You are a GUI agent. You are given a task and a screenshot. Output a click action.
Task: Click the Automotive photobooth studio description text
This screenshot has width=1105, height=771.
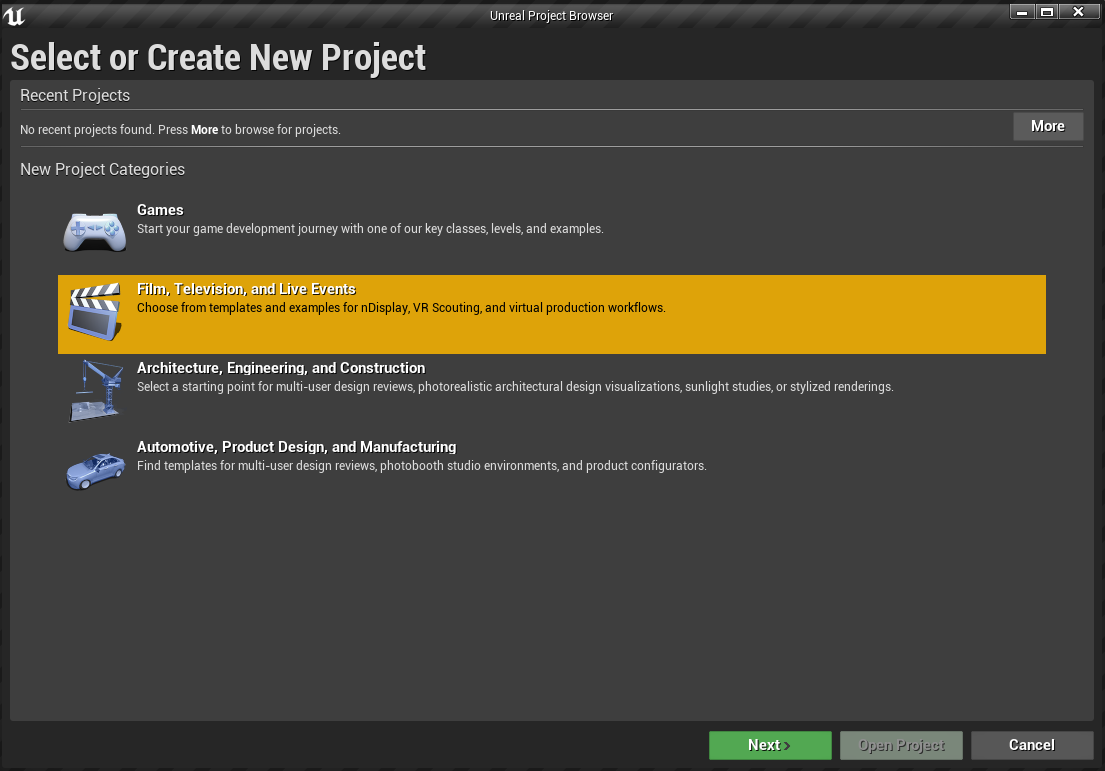point(421,466)
